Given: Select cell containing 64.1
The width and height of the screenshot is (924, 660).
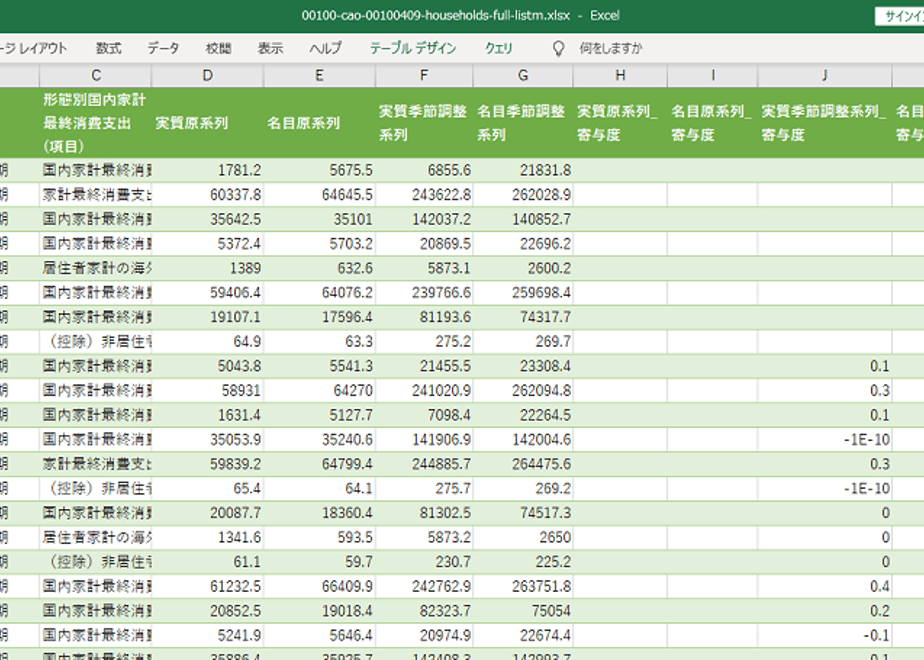Looking at the screenshot, I should 319,488.
